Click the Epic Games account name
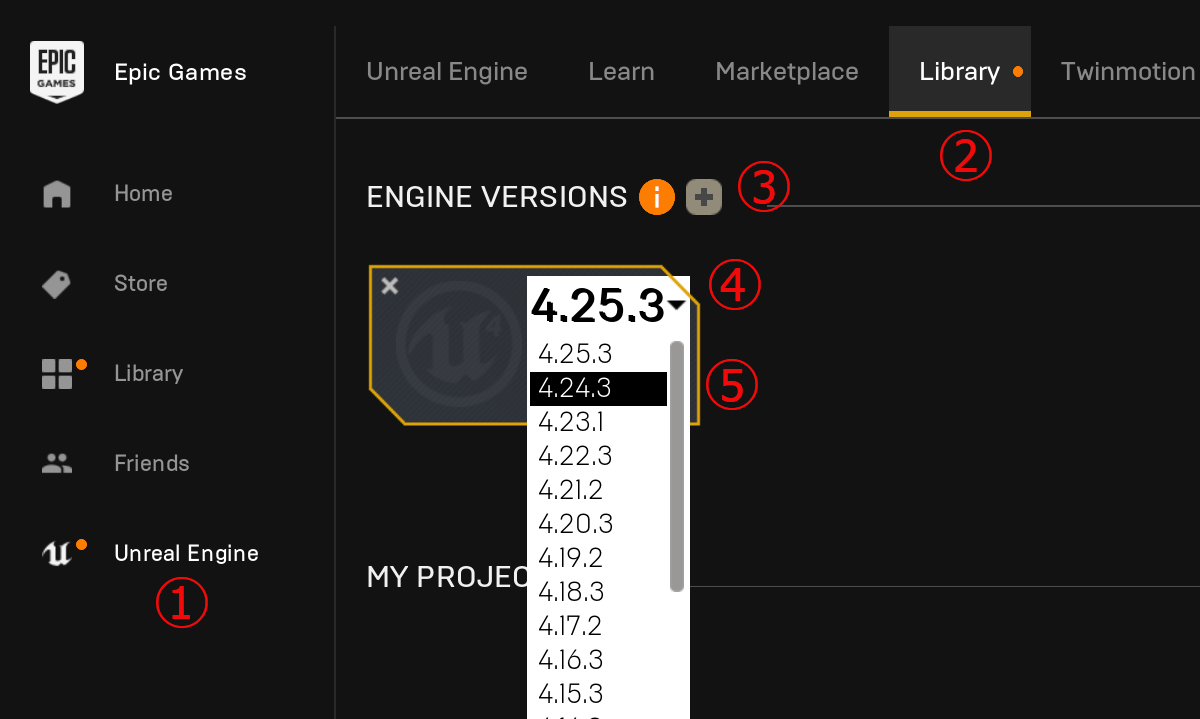Viewport: 1200px width, 719px height. coord(180,72)
